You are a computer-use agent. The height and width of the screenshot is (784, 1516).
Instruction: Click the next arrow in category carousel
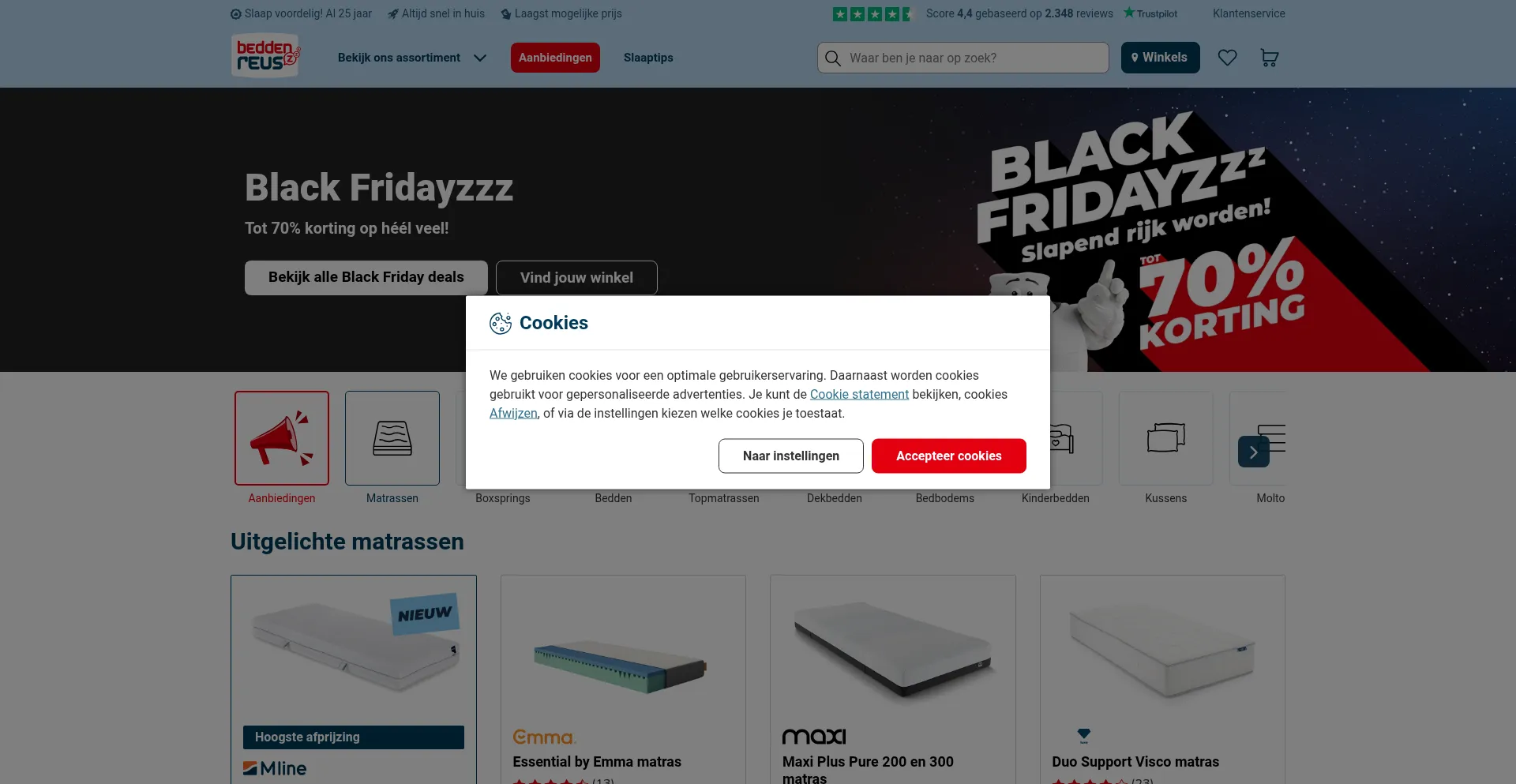click(1254, 452)
